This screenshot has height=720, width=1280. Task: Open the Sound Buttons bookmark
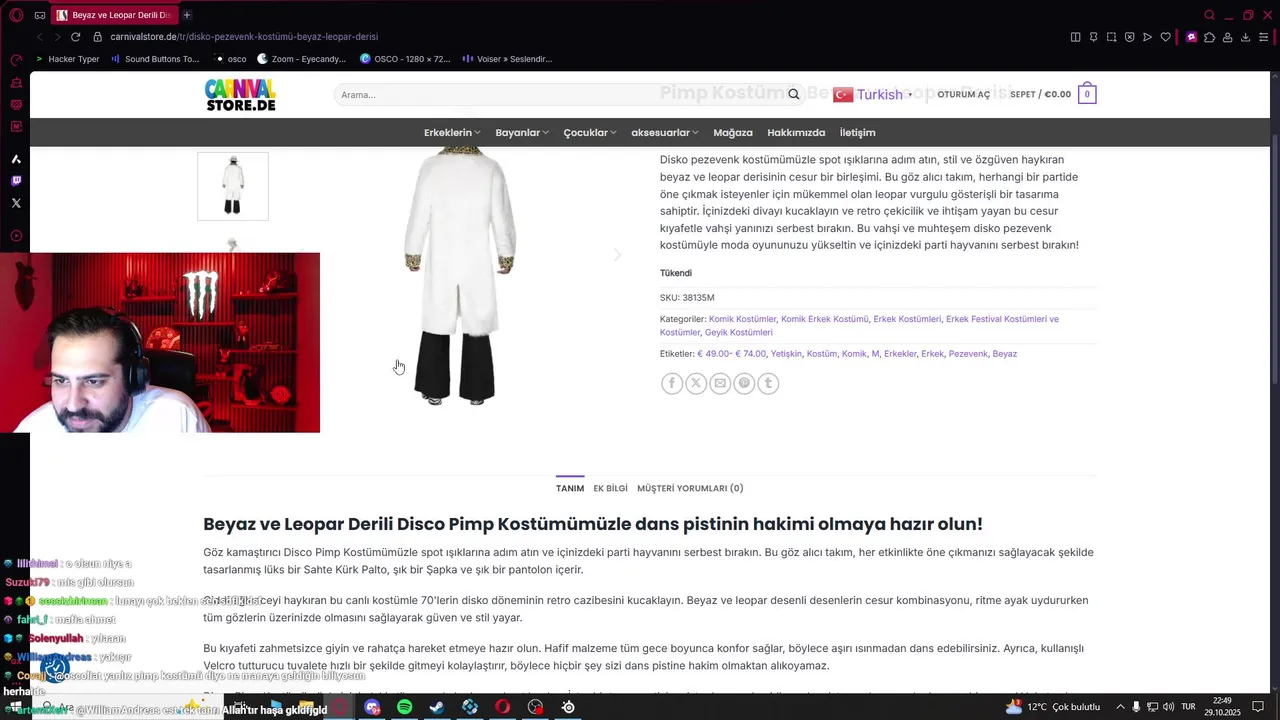click(154, 59)
